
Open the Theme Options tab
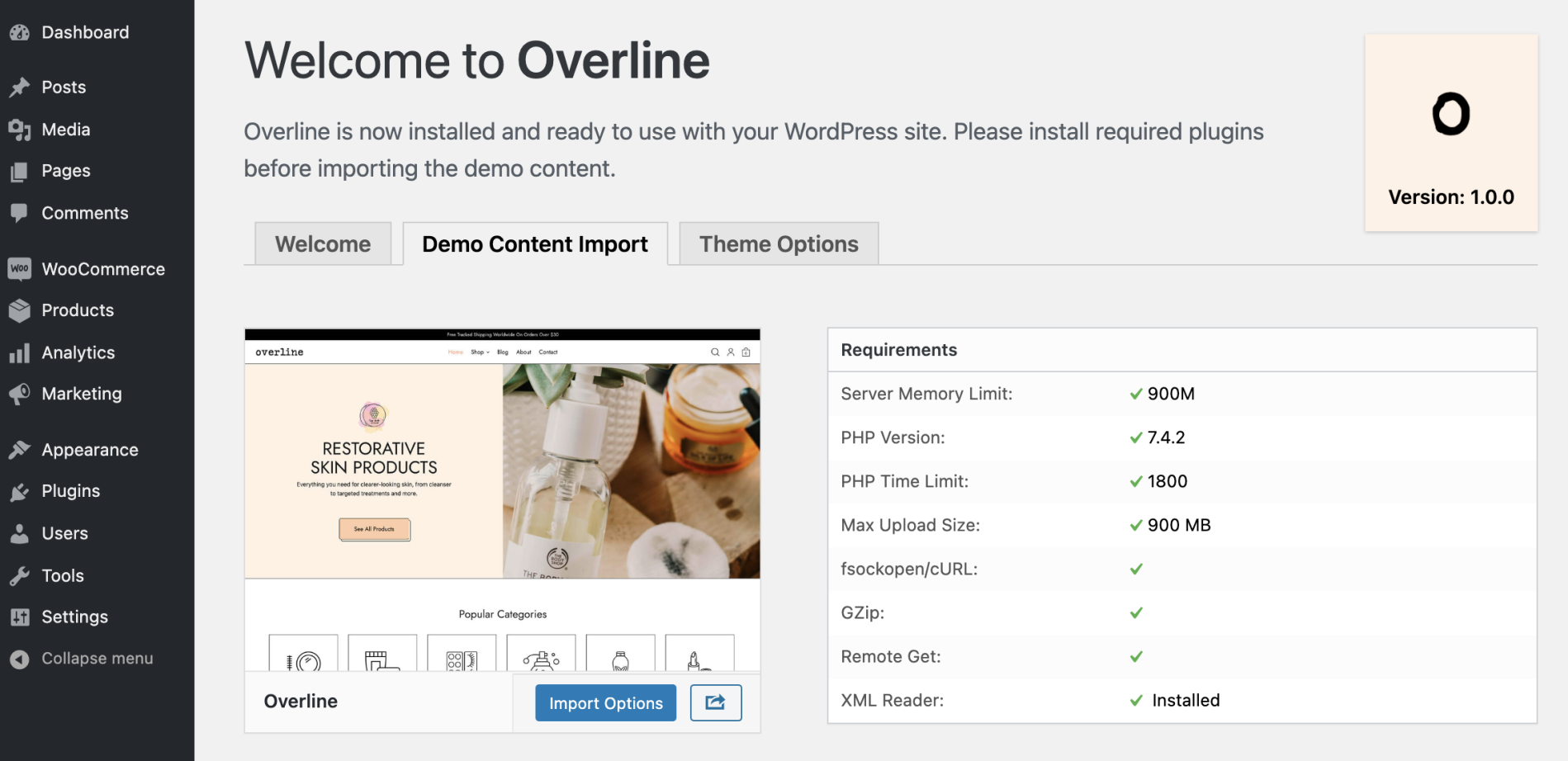[x=777, y=243]
